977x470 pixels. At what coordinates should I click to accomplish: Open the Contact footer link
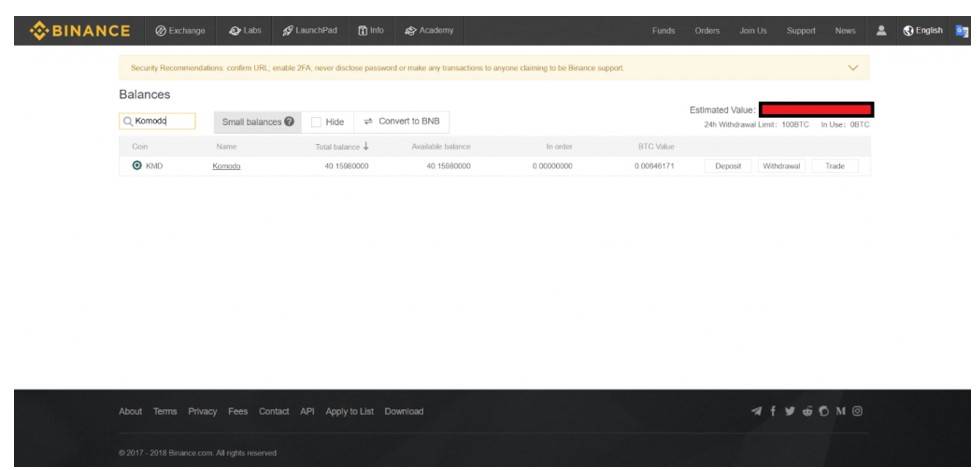pyautogui.click(x=274, y=411)
